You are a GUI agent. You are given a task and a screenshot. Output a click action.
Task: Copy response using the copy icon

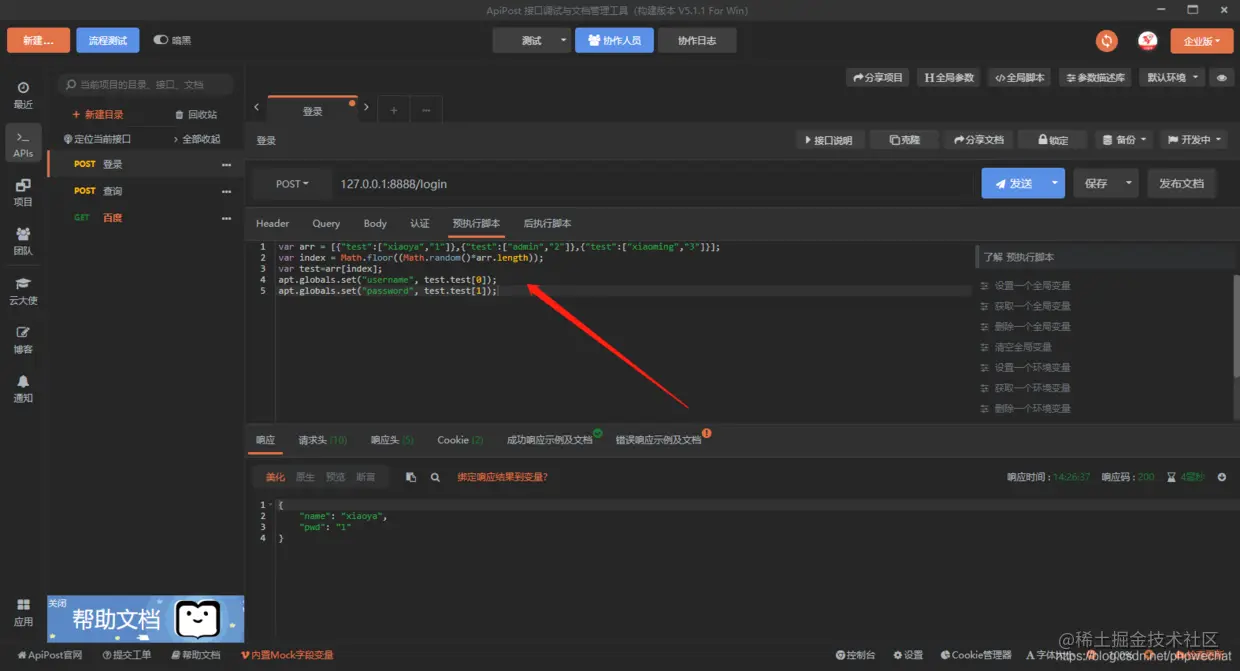tap(411, 477)
